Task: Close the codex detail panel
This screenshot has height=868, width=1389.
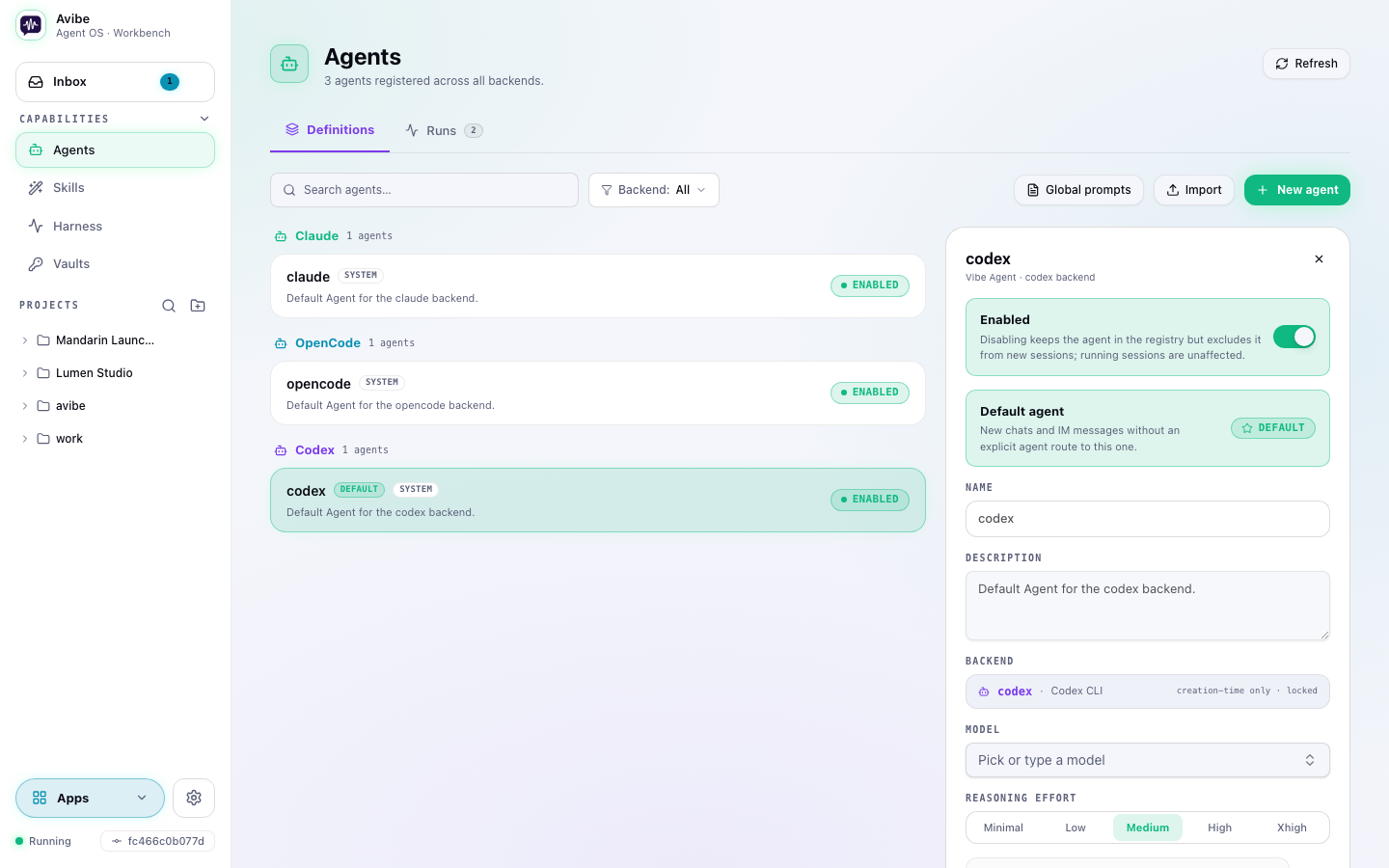Action: coord(1319,259)
